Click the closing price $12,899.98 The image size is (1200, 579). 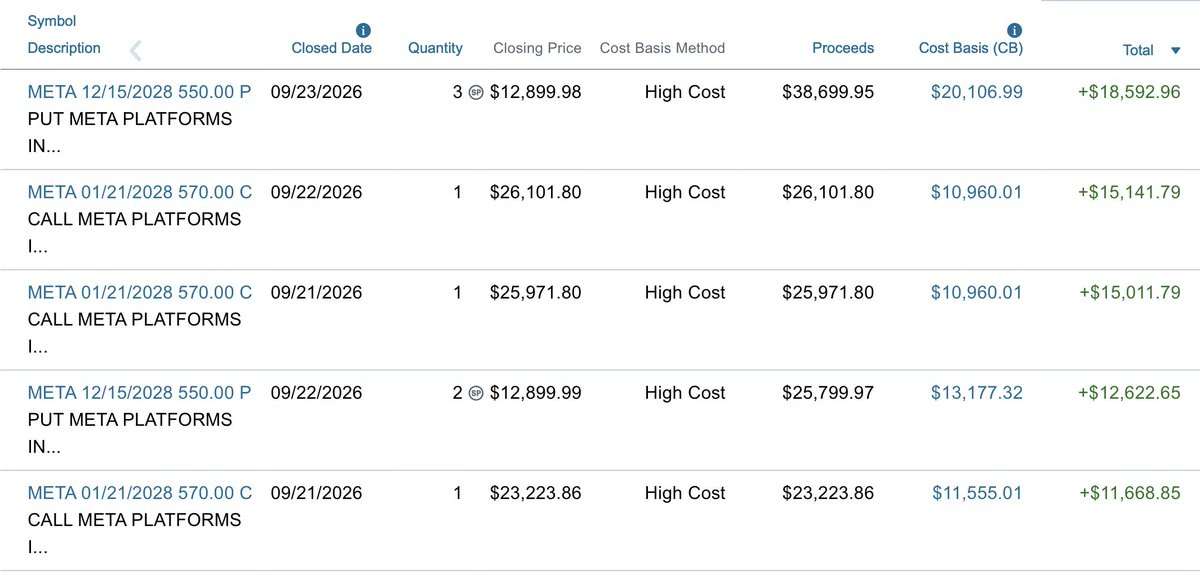tap(536, 92)
